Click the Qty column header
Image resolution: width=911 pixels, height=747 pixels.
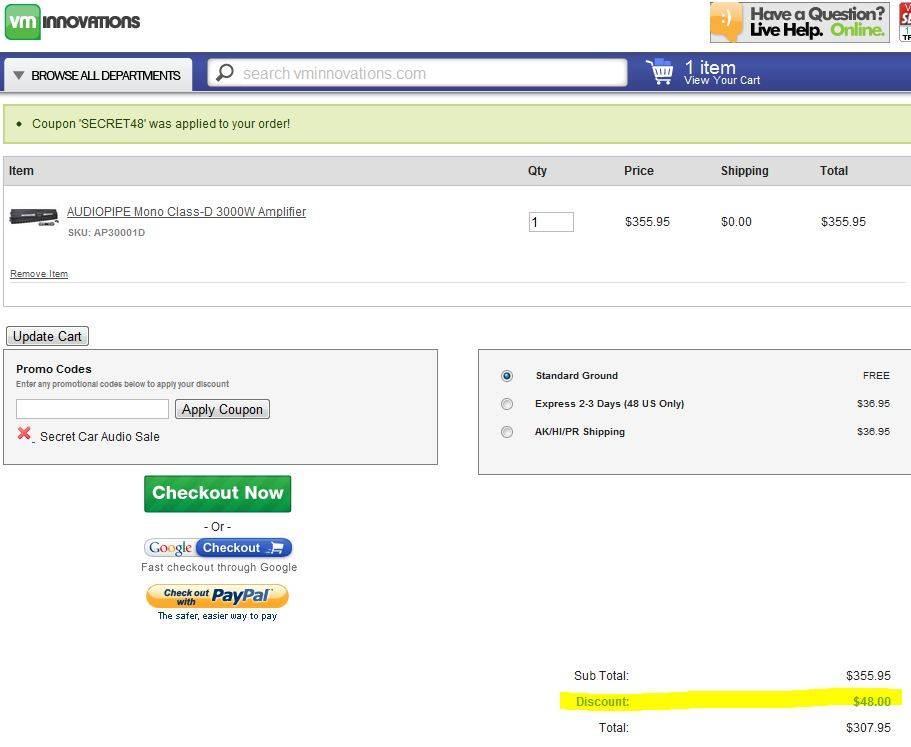pyautogui.click(x=537, y=171)
